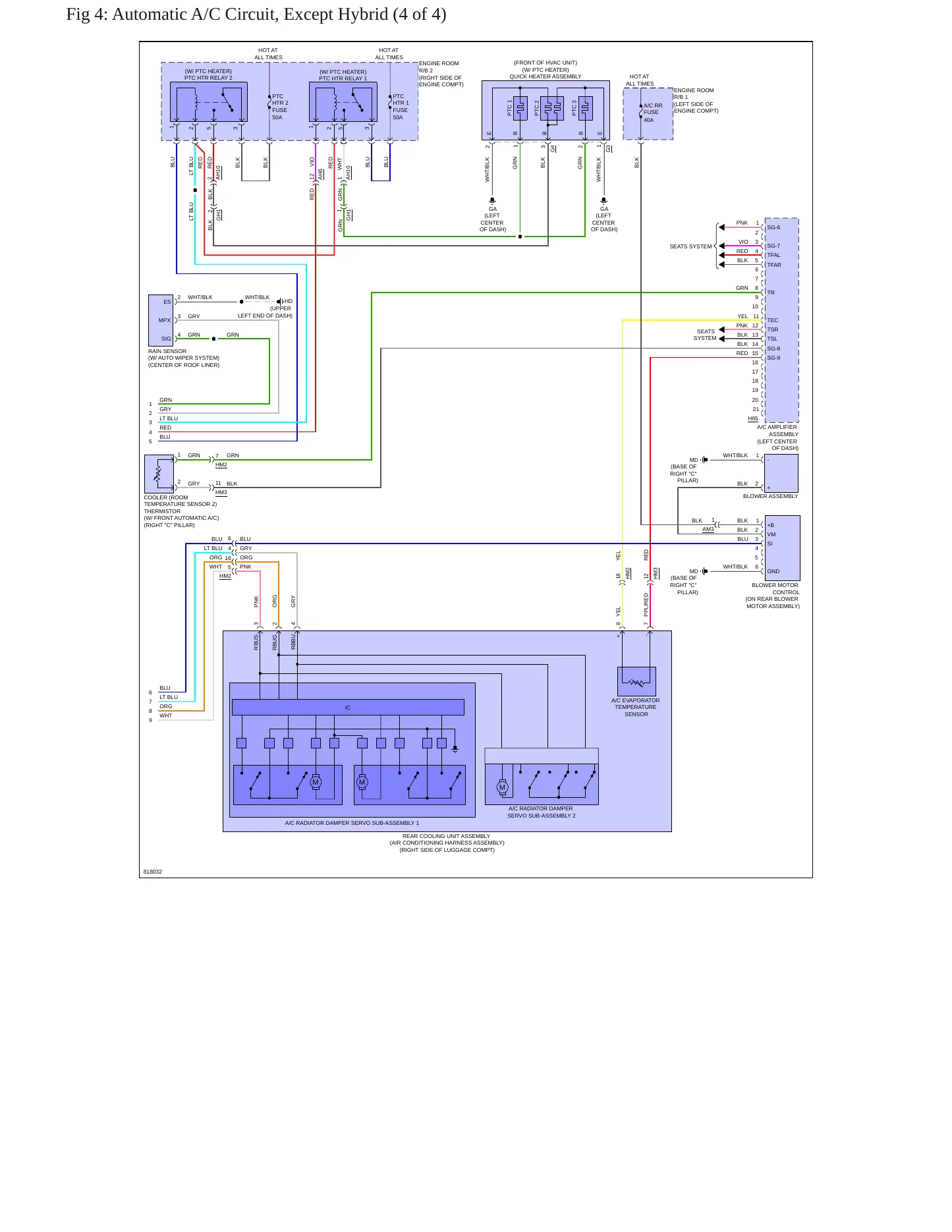952x1232 pixels.
Task: Click the 'TEC' terminal label
Action: click(x=772, y=320)
